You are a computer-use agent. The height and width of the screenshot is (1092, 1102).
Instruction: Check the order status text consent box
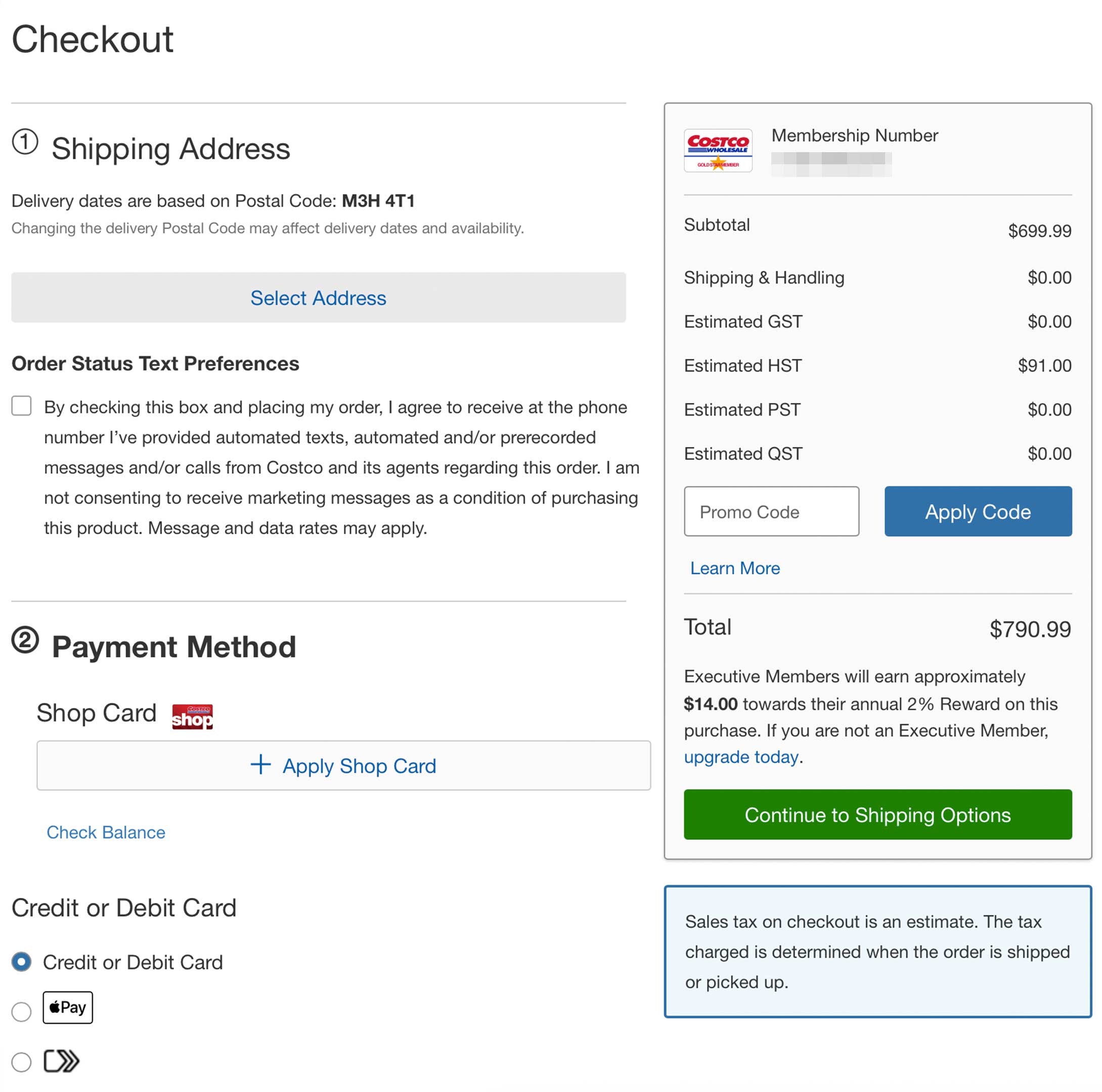(22, 406)
